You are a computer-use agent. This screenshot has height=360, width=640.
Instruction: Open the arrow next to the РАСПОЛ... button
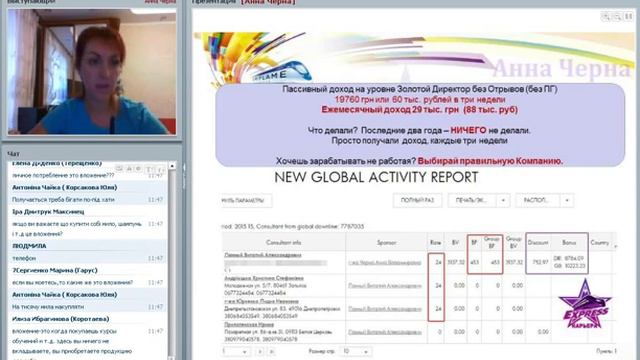click(567, 200)
